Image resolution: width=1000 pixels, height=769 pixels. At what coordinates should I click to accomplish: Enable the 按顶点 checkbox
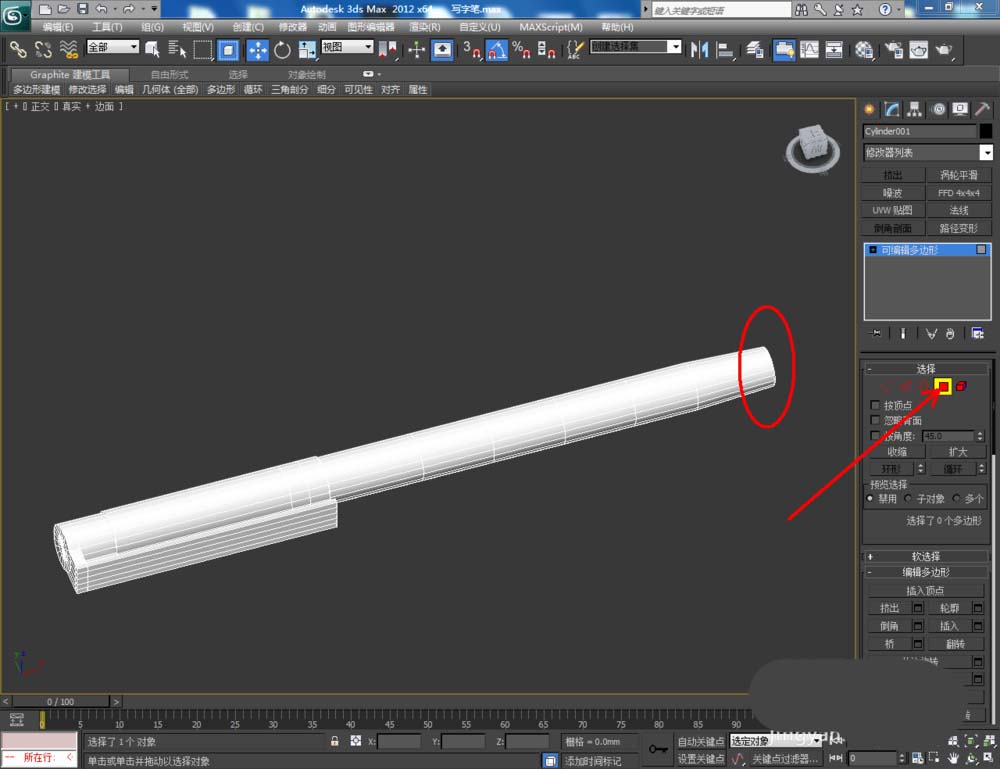coord(875,405)
